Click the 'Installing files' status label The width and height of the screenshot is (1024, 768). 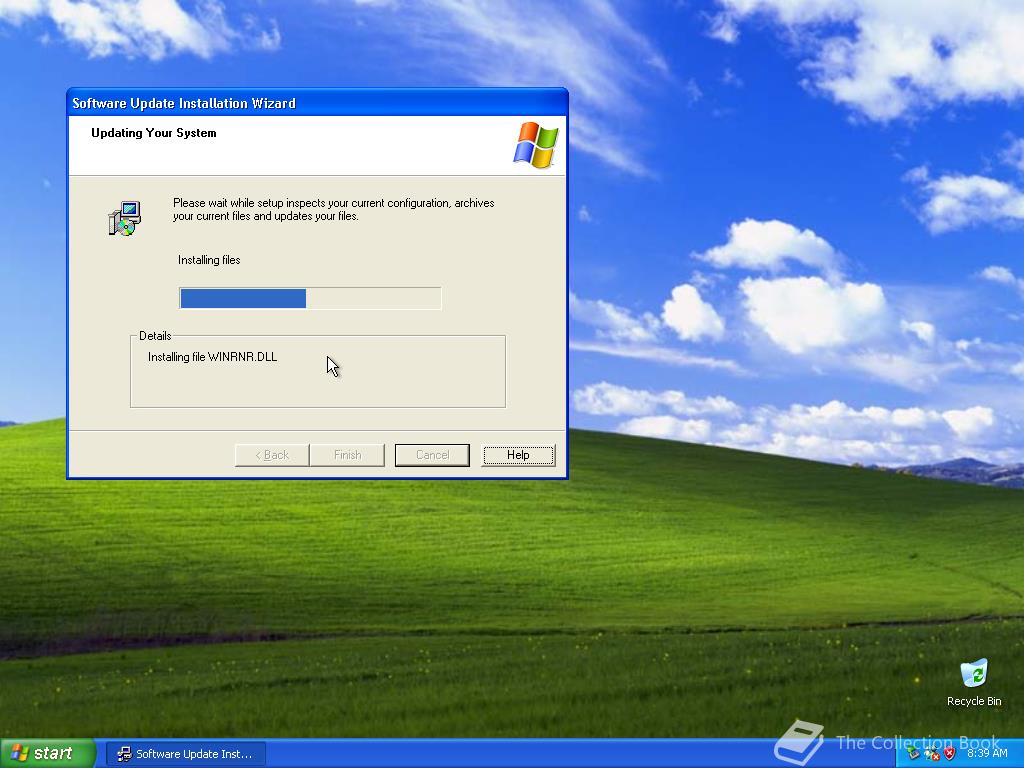(x=209, y=260)
